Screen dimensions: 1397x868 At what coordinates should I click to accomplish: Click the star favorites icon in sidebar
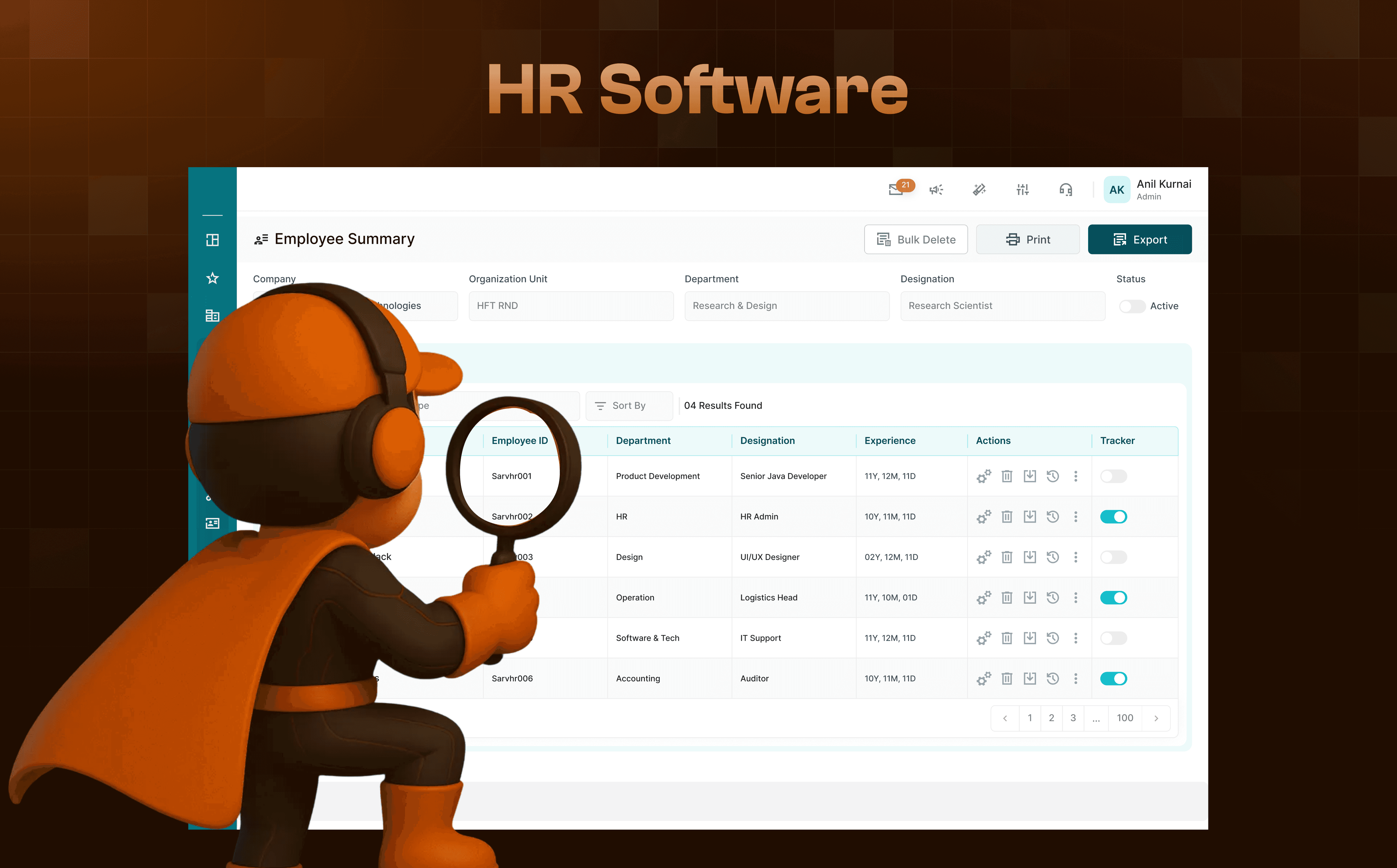click(x=212, y=278)
